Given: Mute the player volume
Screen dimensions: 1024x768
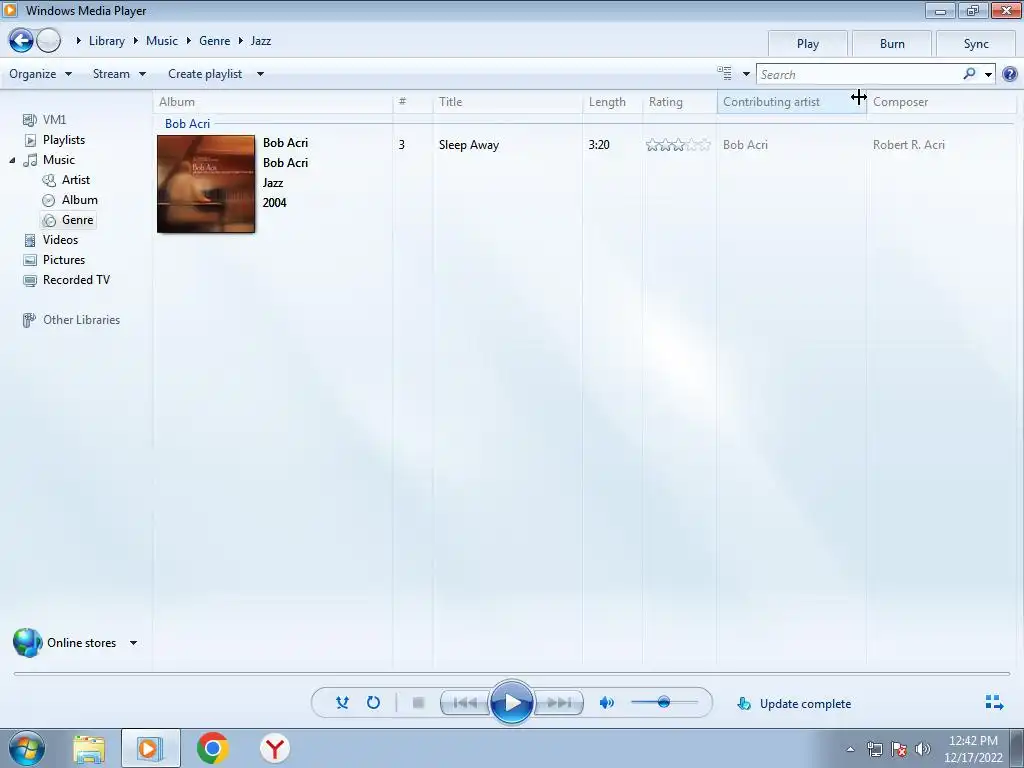Looking at the screenshot, I should [607, 703].
